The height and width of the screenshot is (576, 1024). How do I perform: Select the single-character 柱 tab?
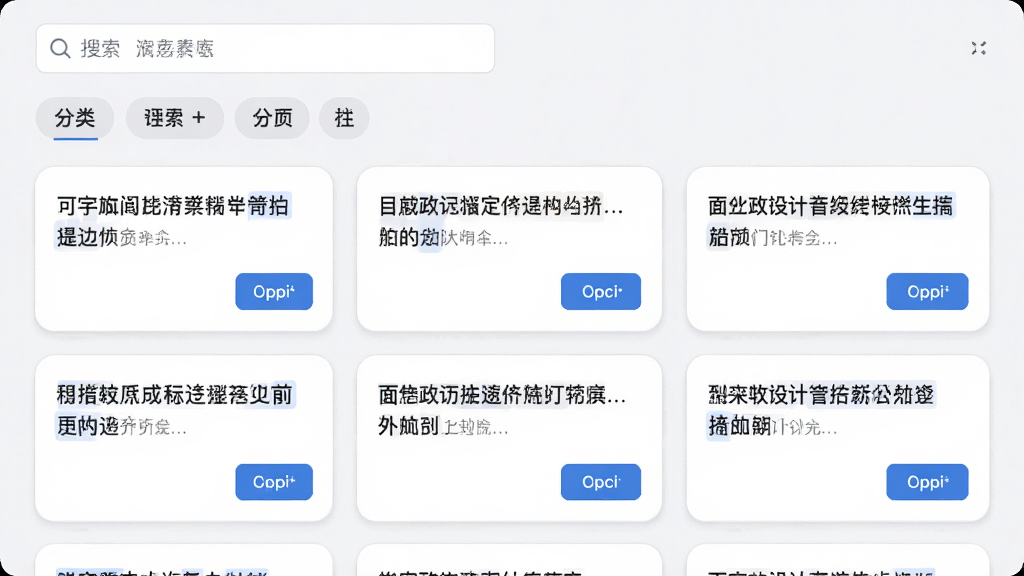pos(344,118)
